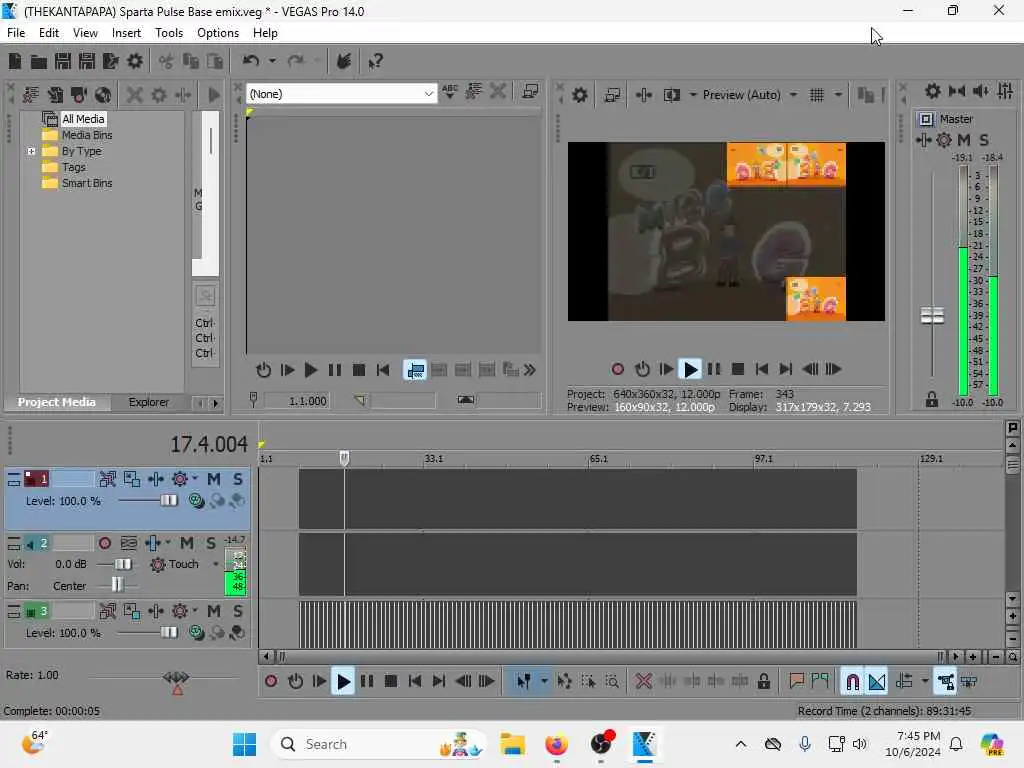Click the Save project icon
Screen dimensions: 1024x768
(x=63, y=61)
